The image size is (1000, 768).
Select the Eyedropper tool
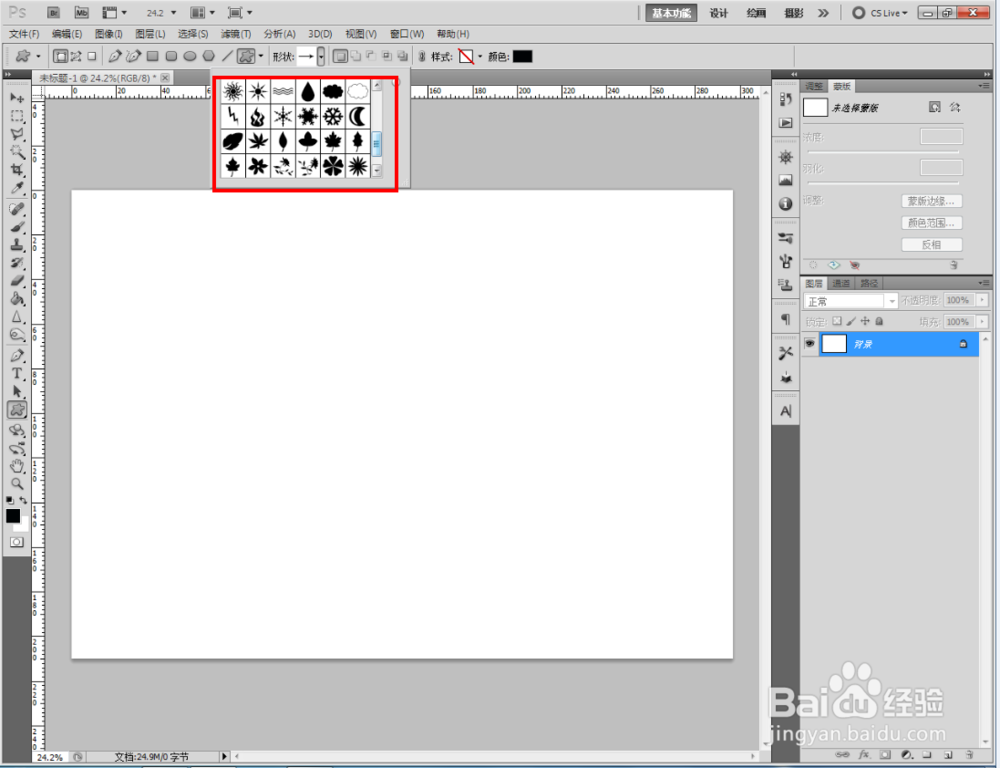(x=17, y=188)
